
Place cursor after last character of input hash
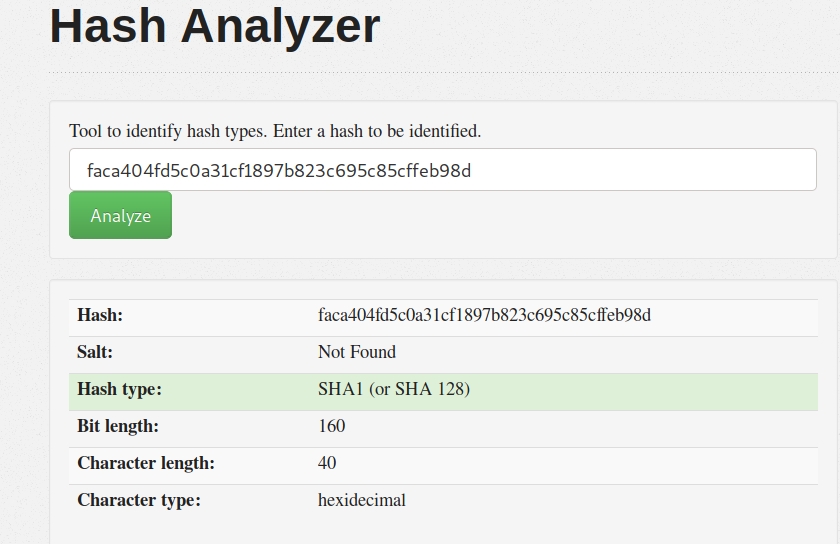(x=472, y=170)
